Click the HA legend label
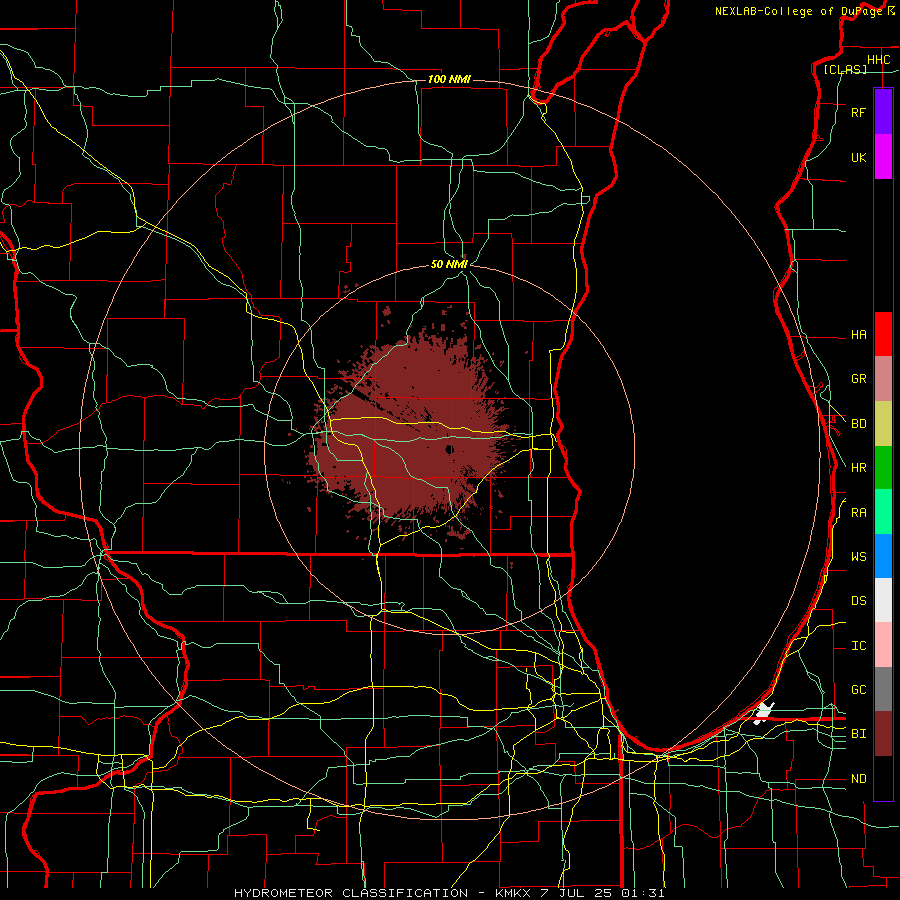The width and height of the screenshot is (900, 900). [858, 335]
